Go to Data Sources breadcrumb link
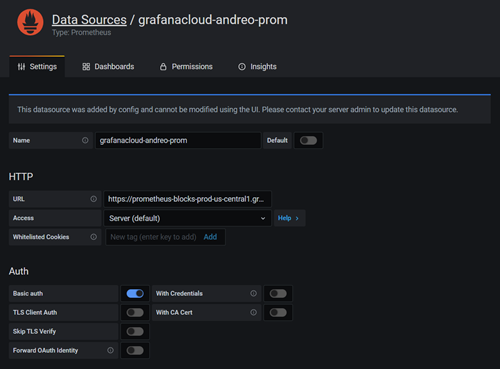The width and height of the screenshot is (500, 369). pos(89,20)
